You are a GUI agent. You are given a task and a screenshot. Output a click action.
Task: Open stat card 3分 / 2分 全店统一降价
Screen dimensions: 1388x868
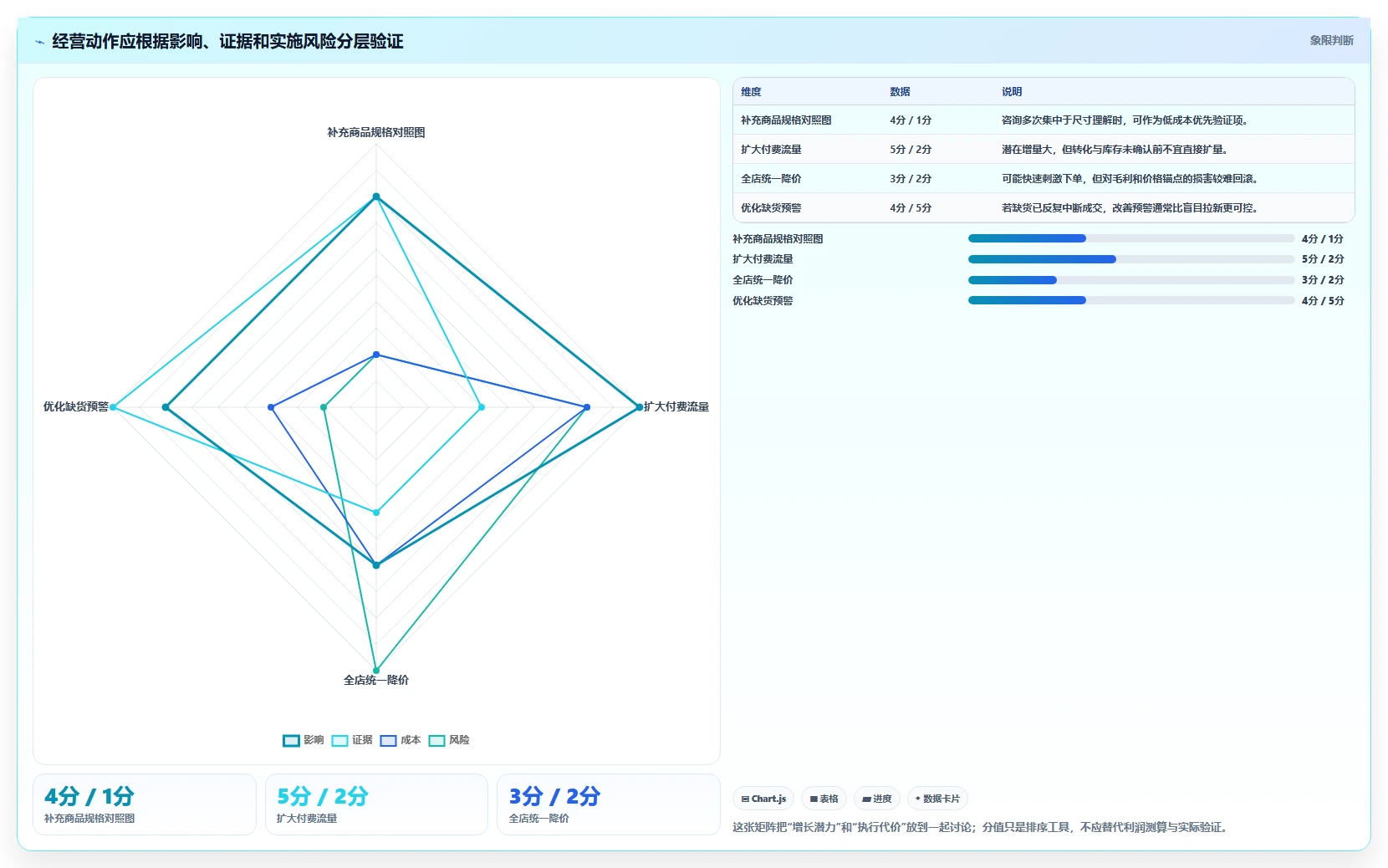[609, 804]
